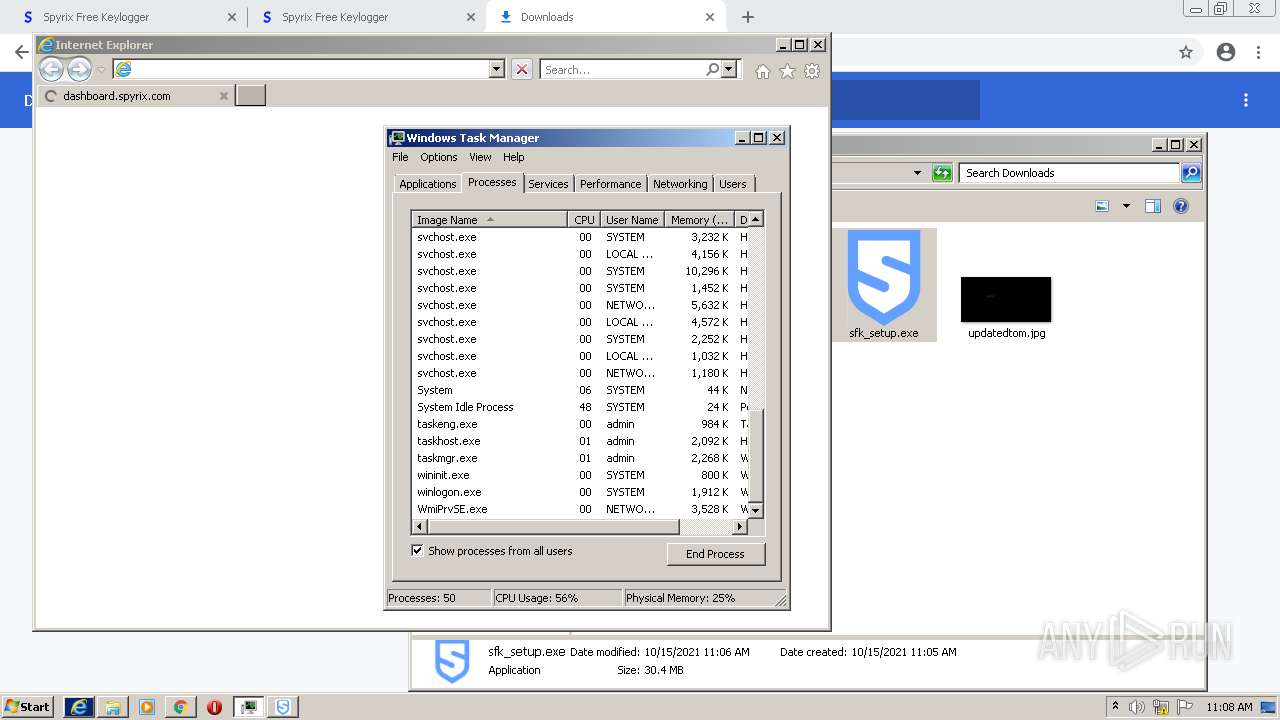Open the Explorer address path dropdown
Image resolution: width=1280 pixels, height=720 pixels.
click(917, 173)
